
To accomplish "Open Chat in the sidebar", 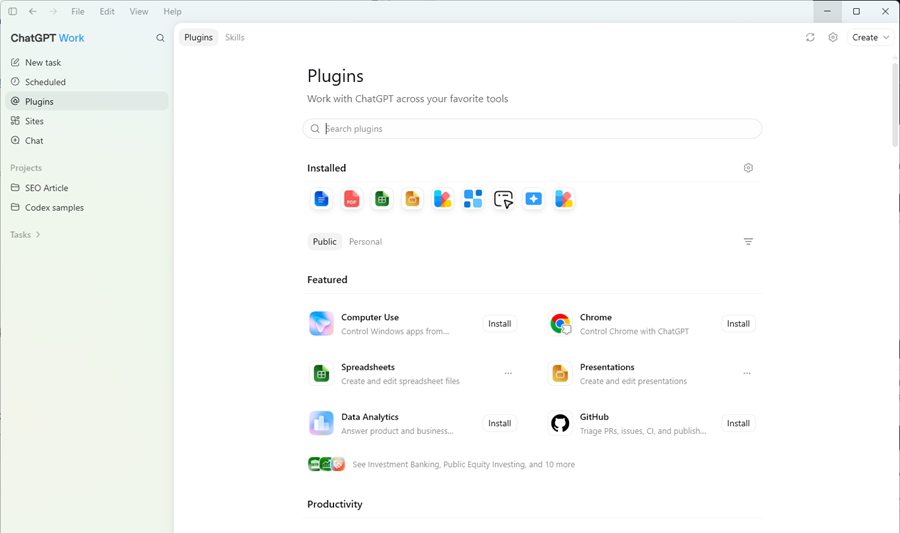I will (87, 141).
